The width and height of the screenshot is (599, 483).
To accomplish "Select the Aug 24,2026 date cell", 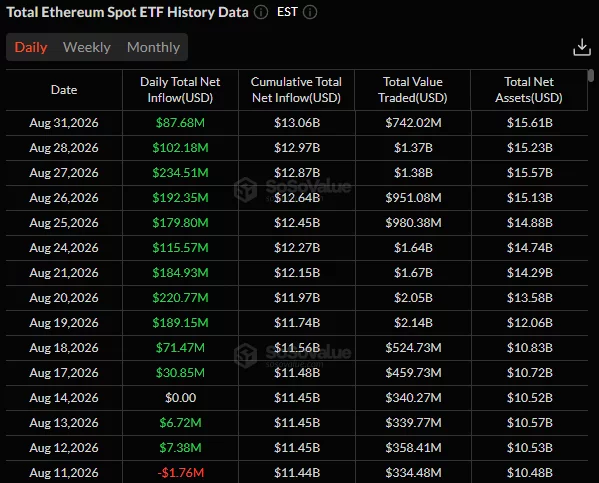I will tap(64, 248).
